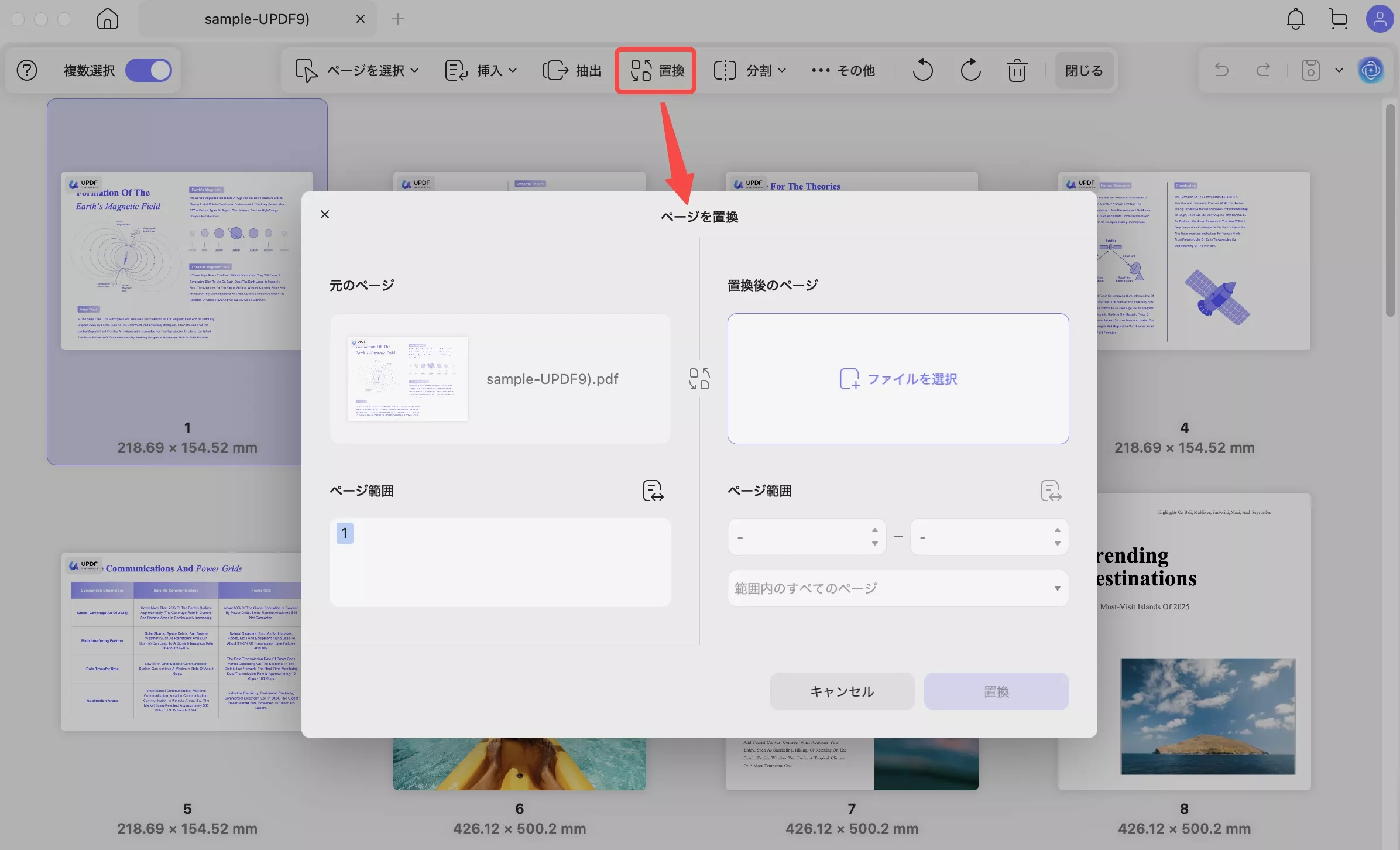Expand the chevron next to the save icon
The image size is (1400, 850).
[x=1338, y=70]
